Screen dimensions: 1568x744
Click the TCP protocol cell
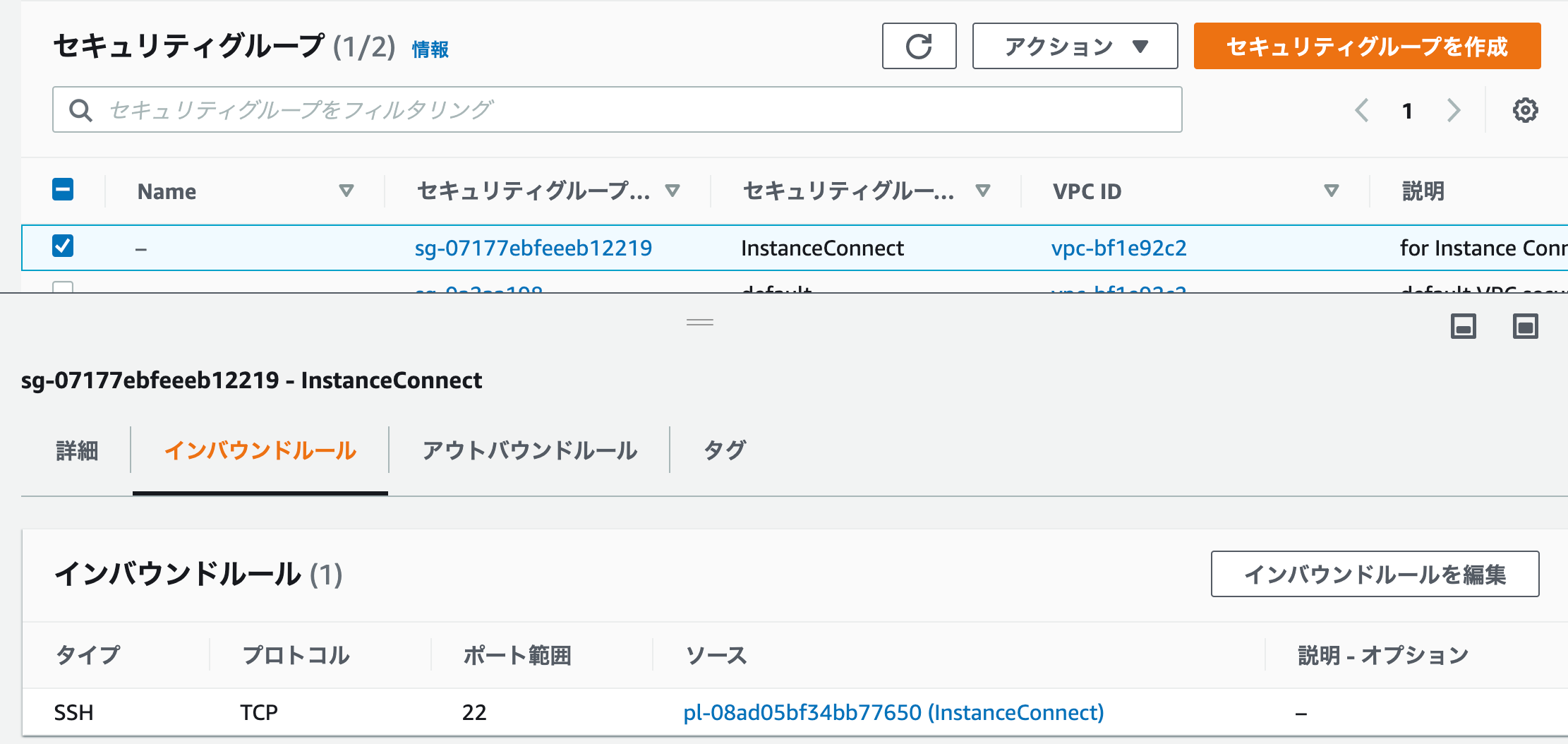(259, 712)
